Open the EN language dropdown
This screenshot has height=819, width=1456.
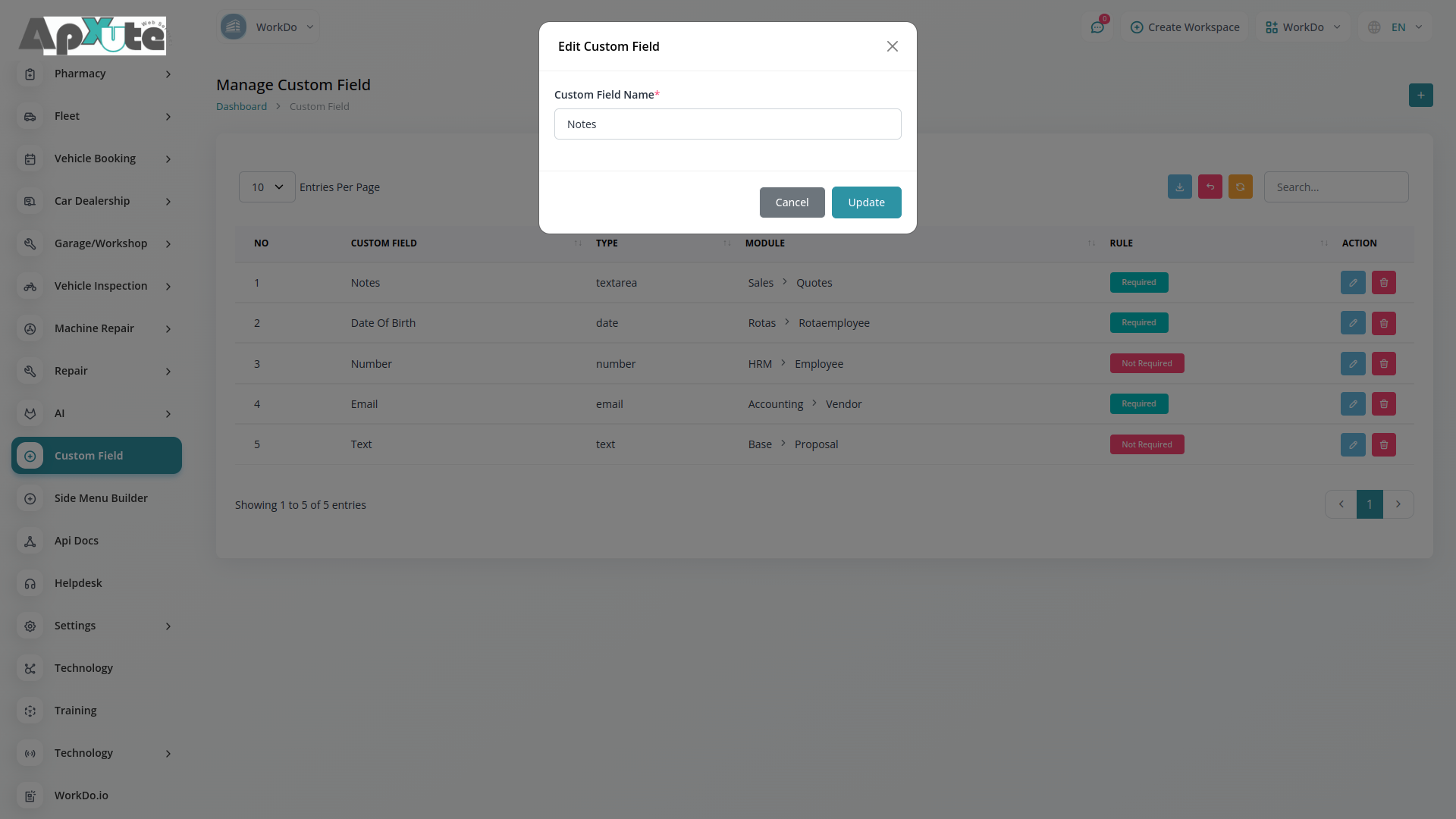tap(1398, 27)
